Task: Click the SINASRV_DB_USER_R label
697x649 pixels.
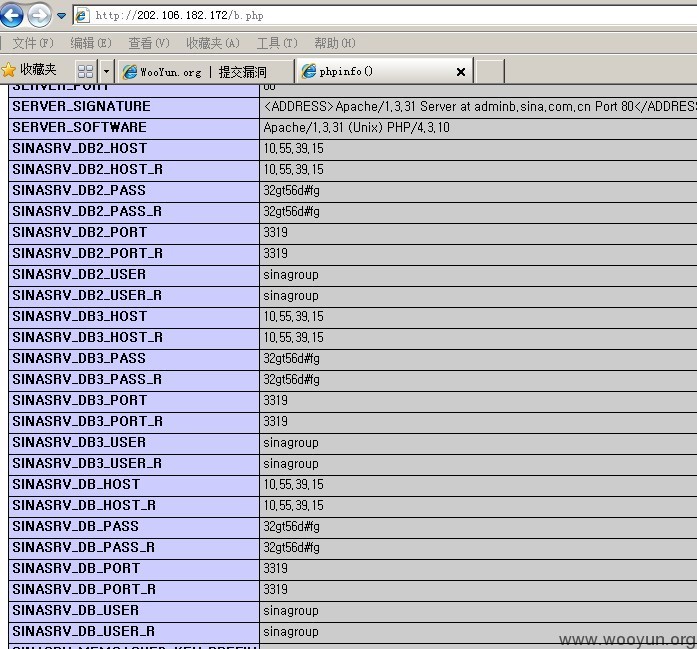Action: click(84, 631)
